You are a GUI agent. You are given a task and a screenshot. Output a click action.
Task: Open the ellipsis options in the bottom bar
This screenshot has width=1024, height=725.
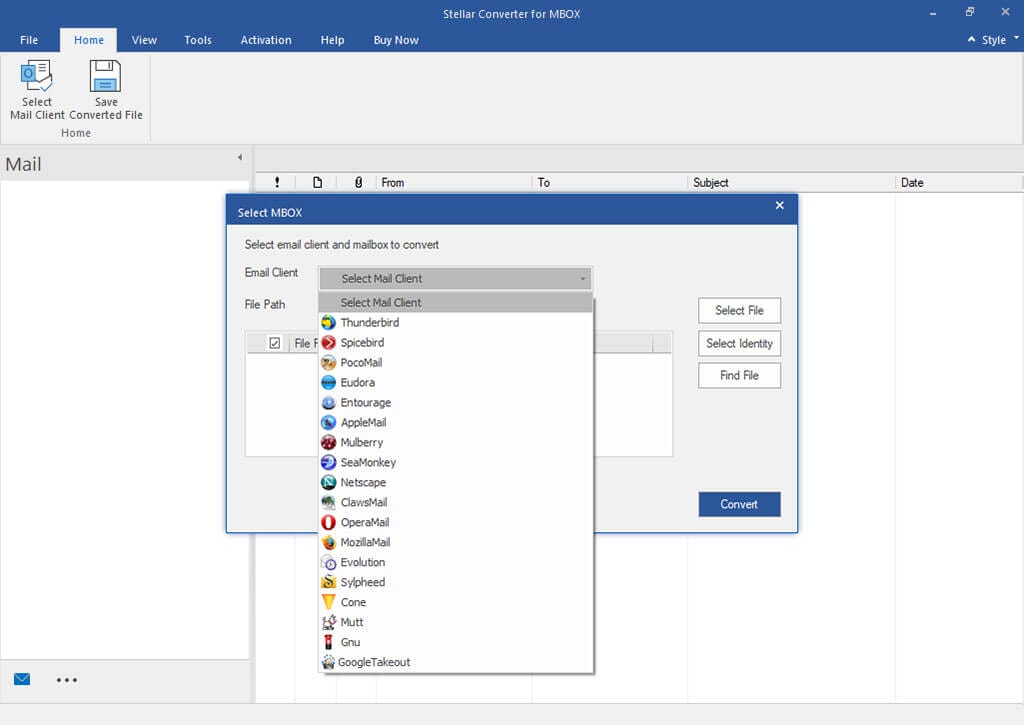[67, 679]
